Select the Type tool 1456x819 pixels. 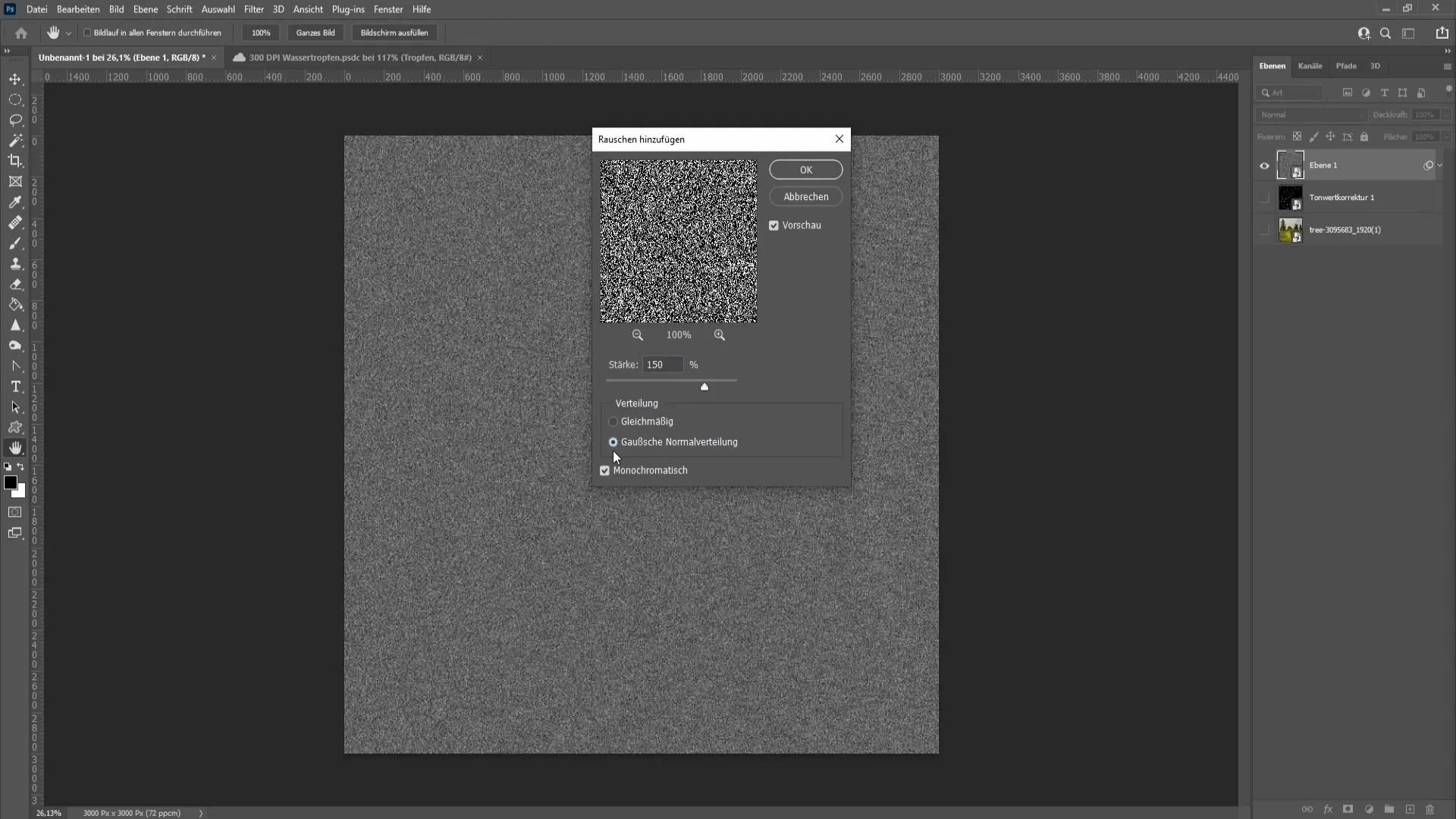(15, 387)
